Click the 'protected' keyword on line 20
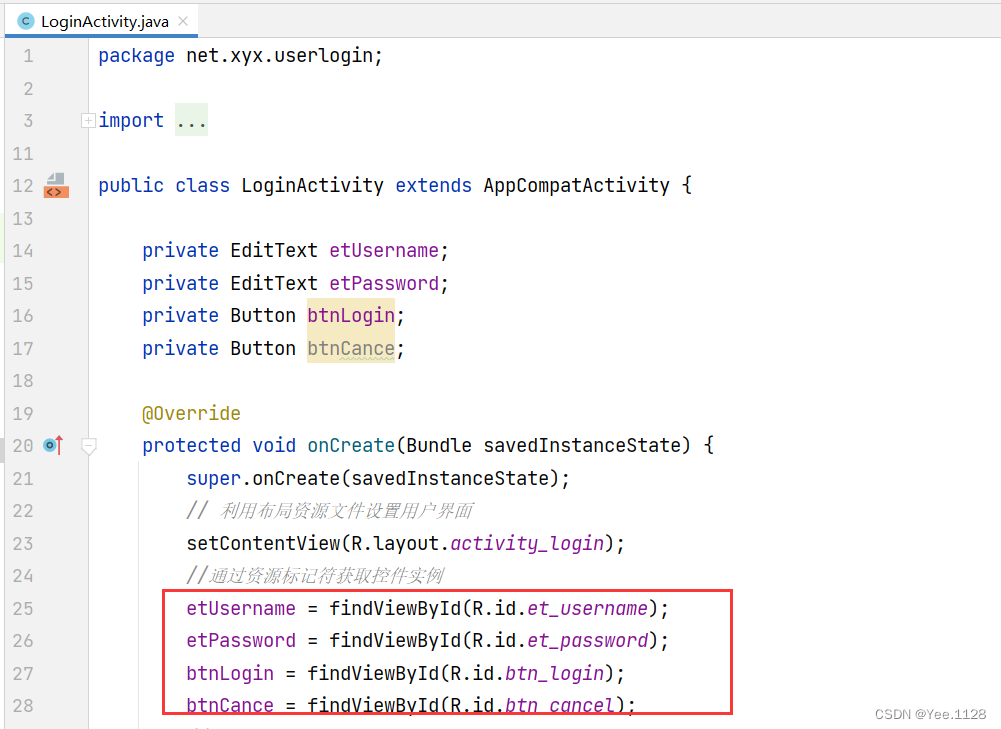The height and width of the screenshot is (729, 1001). pos(192,445)
